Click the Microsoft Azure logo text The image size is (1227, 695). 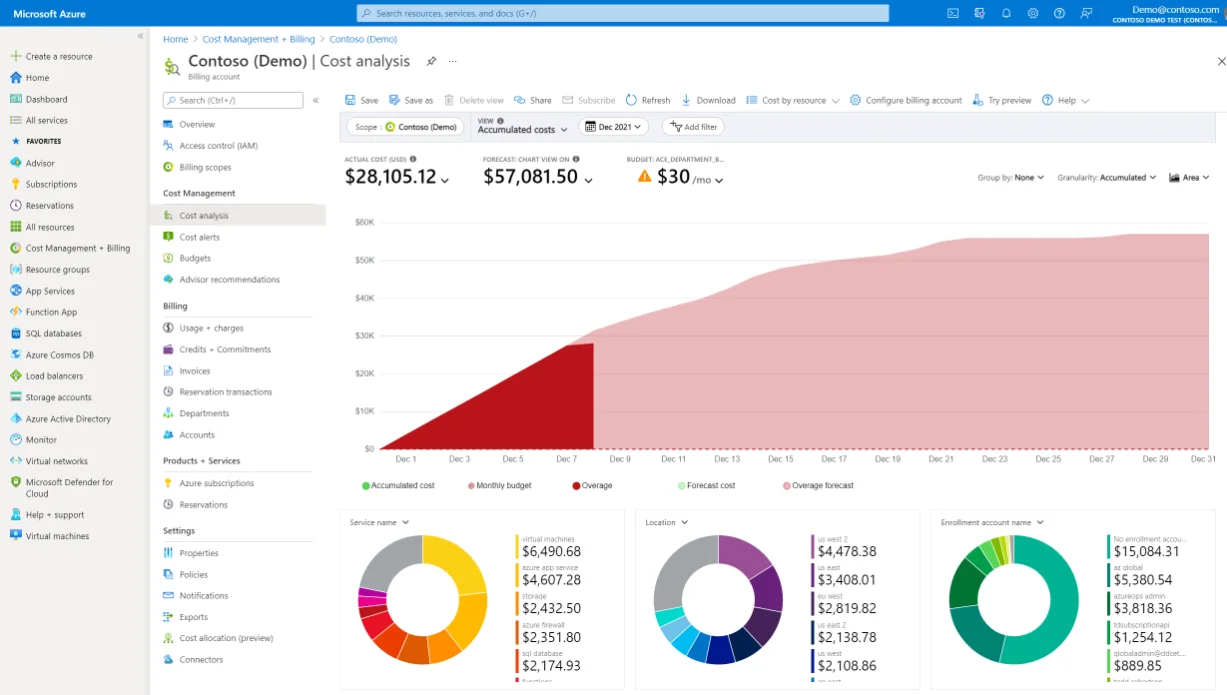click(49, 13)
